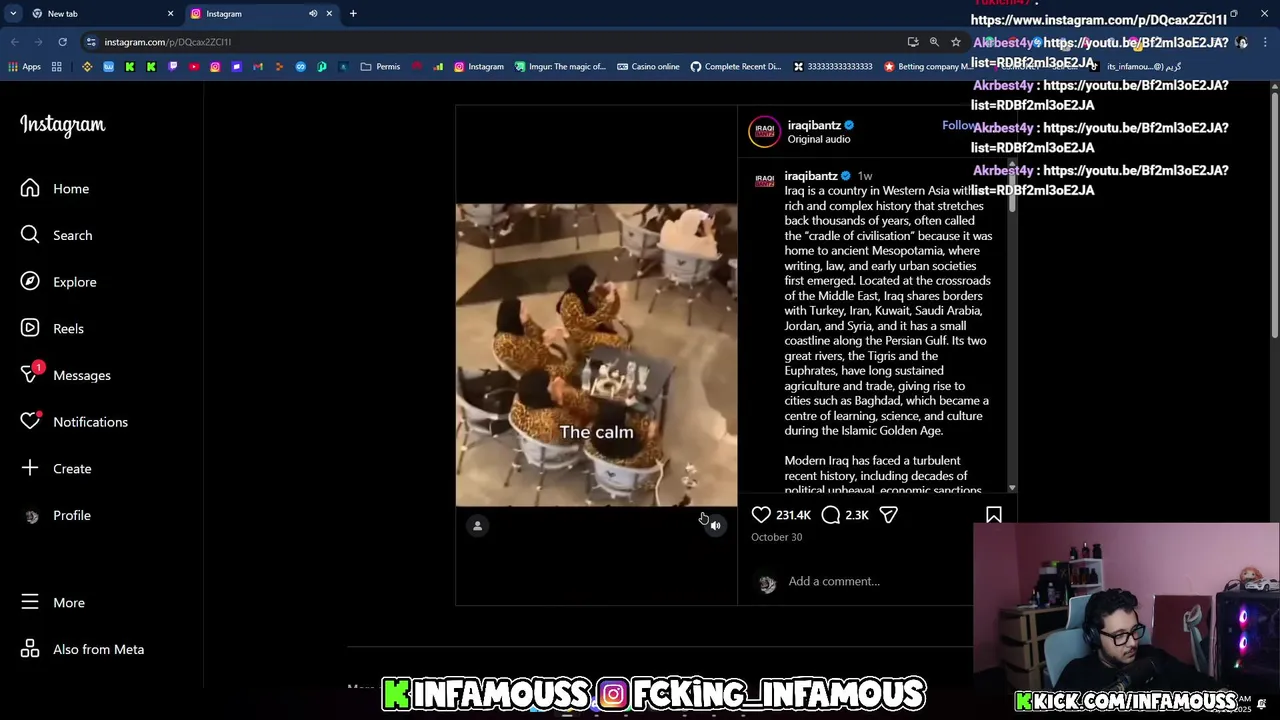Click iraqibantz avatar in the post header
The width and height of the screenshot is (1280, 720).
coord(764,131)
